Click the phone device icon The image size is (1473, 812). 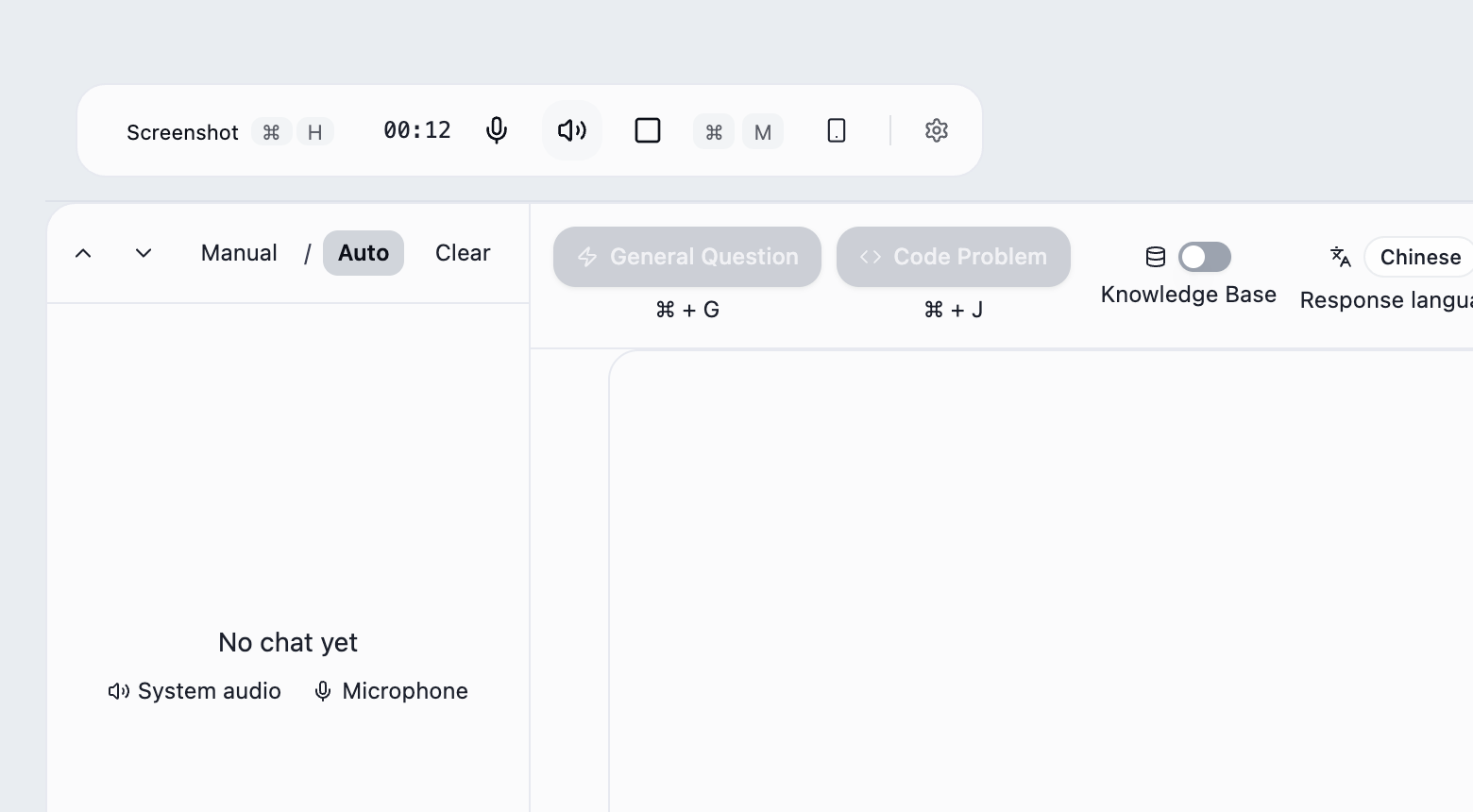pos(837,130)
